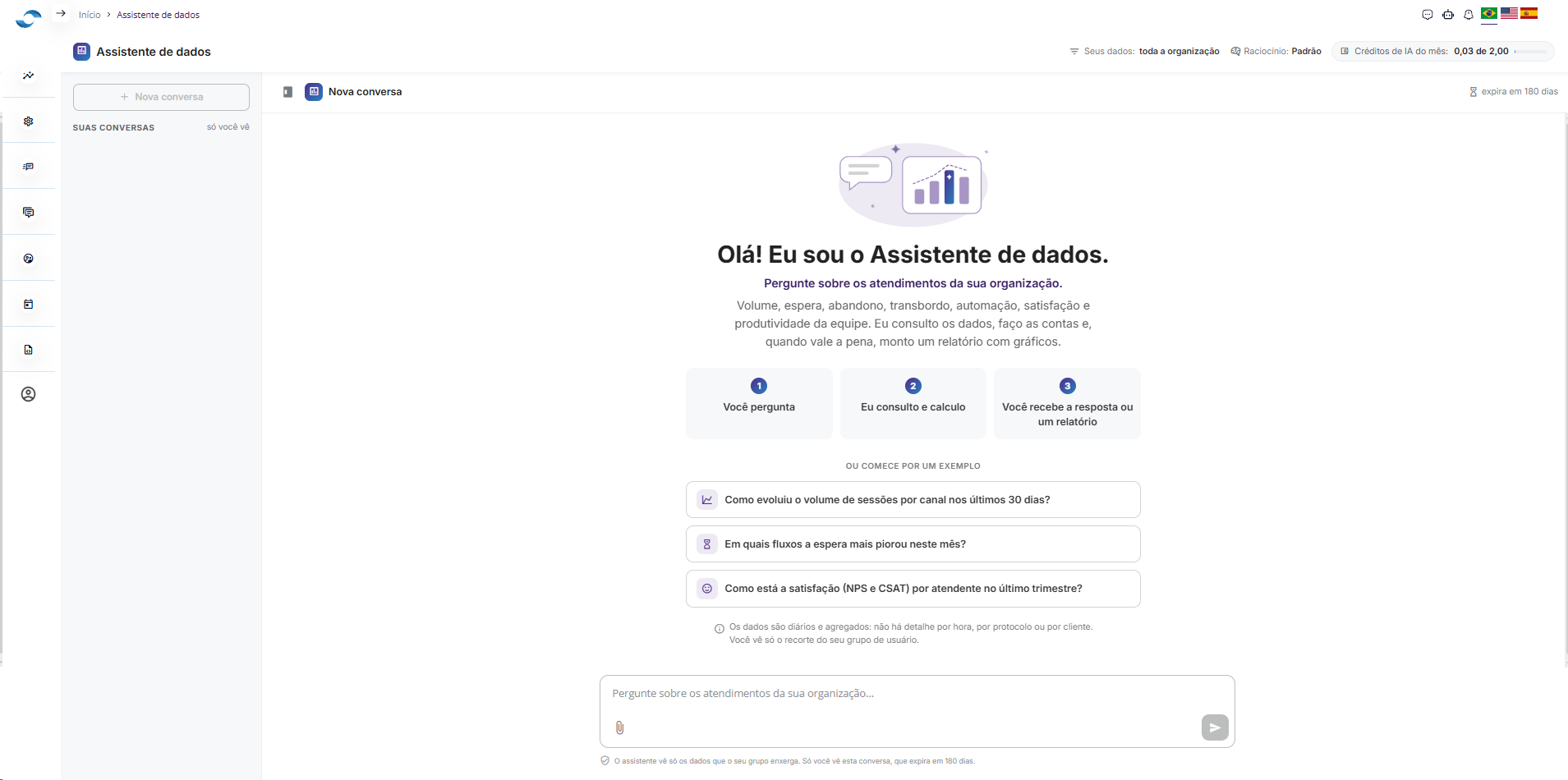Click the '+ Nova conversa' button
The height and width of the screenshot is (780, 1568).
coord(161,97)
